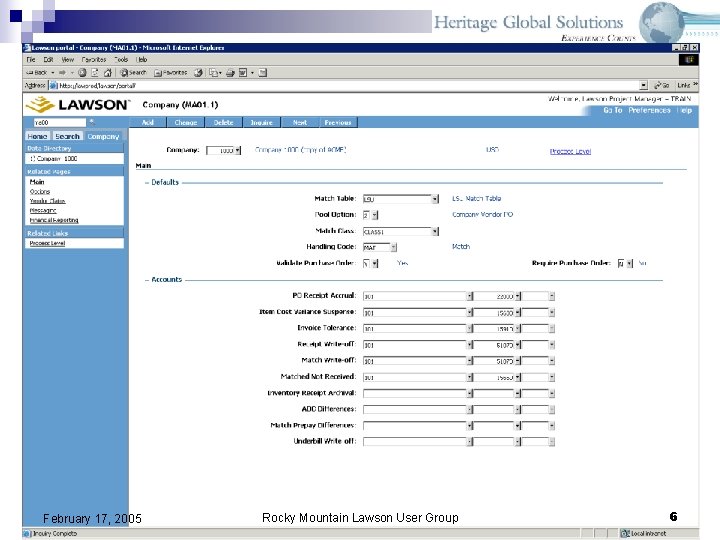
Task: Open Vendor Claim under Related Pages
Action: point(47,201)
